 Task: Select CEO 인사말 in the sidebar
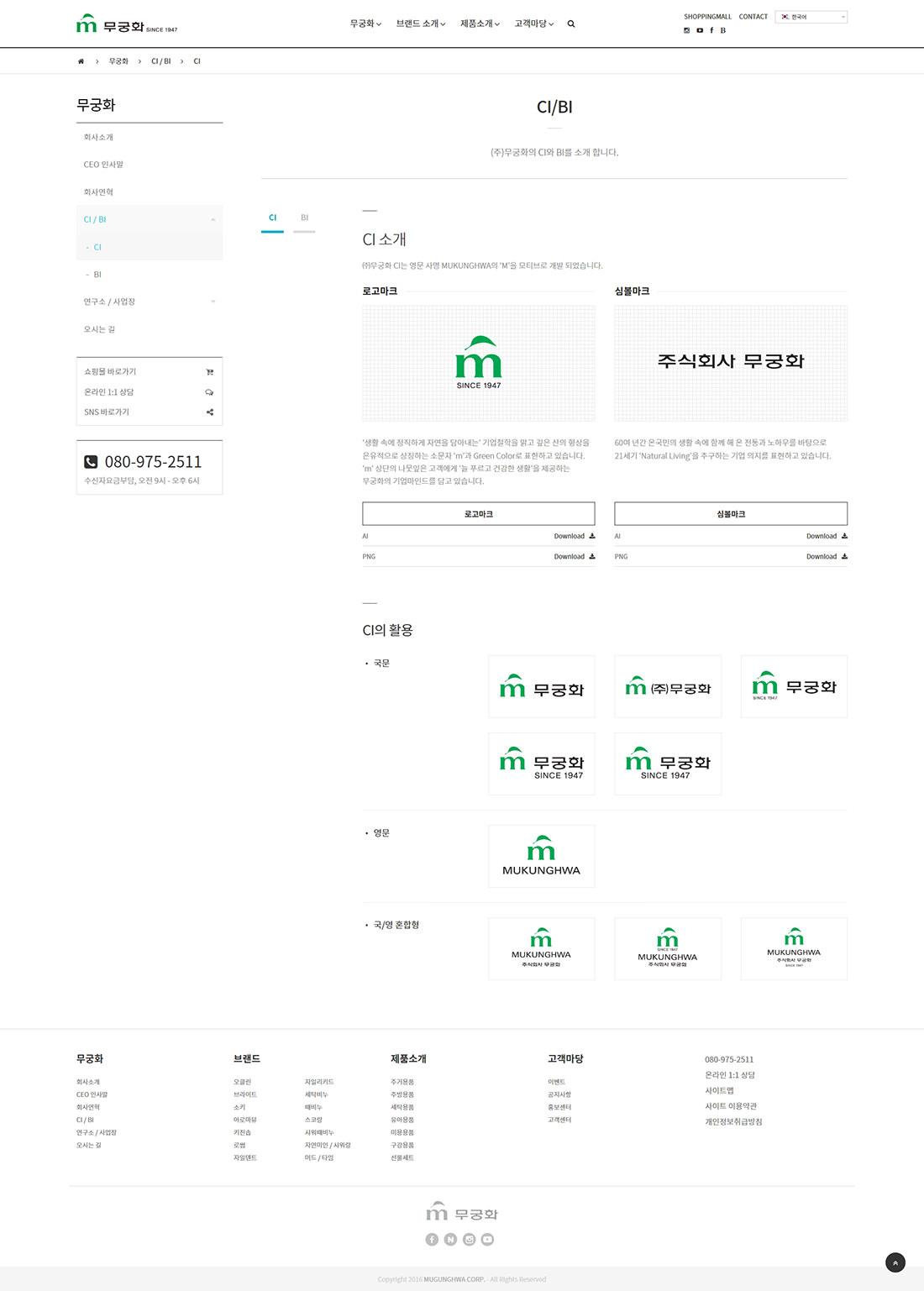coord(103,165)
